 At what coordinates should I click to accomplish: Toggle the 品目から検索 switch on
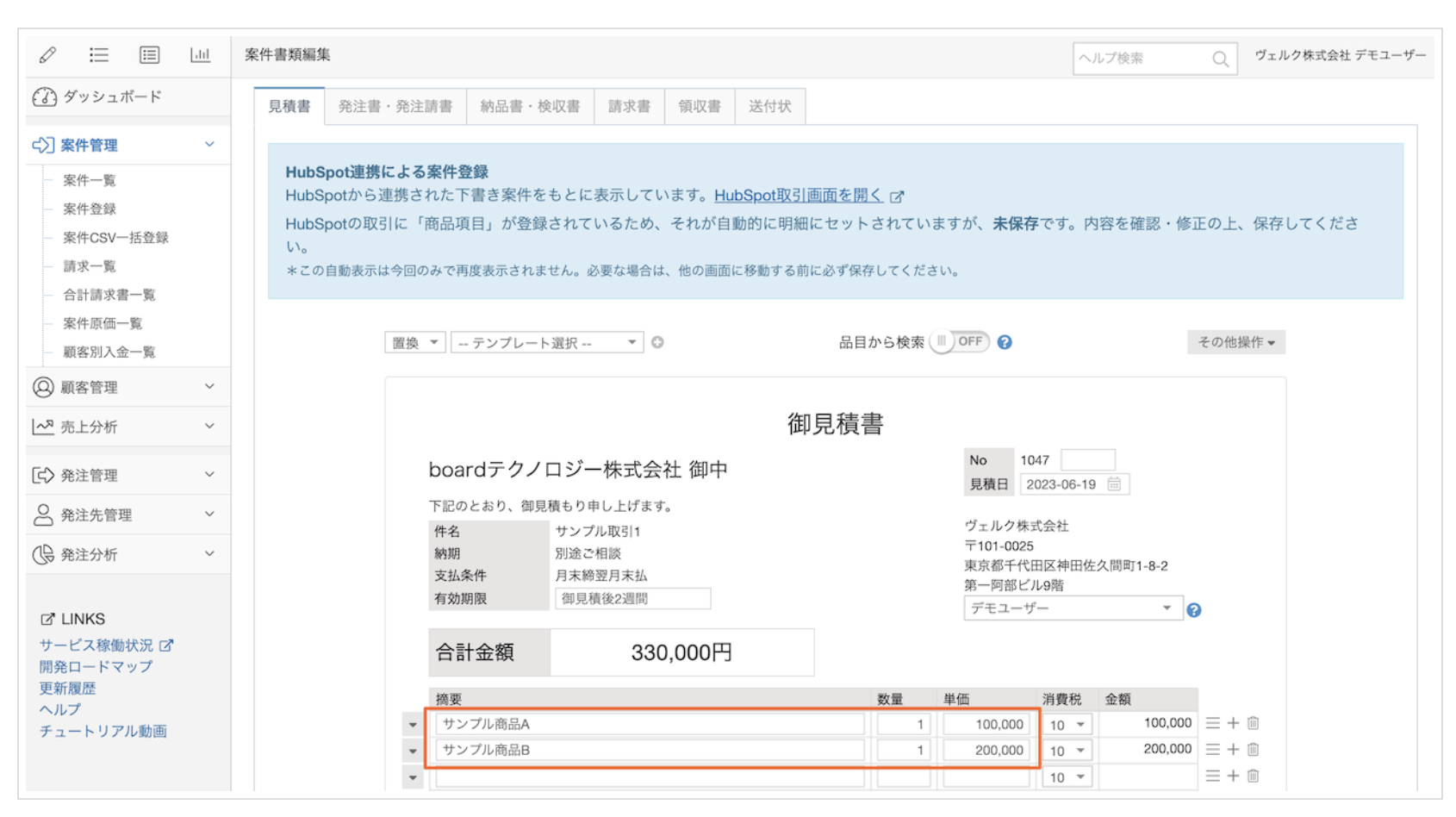959,342
